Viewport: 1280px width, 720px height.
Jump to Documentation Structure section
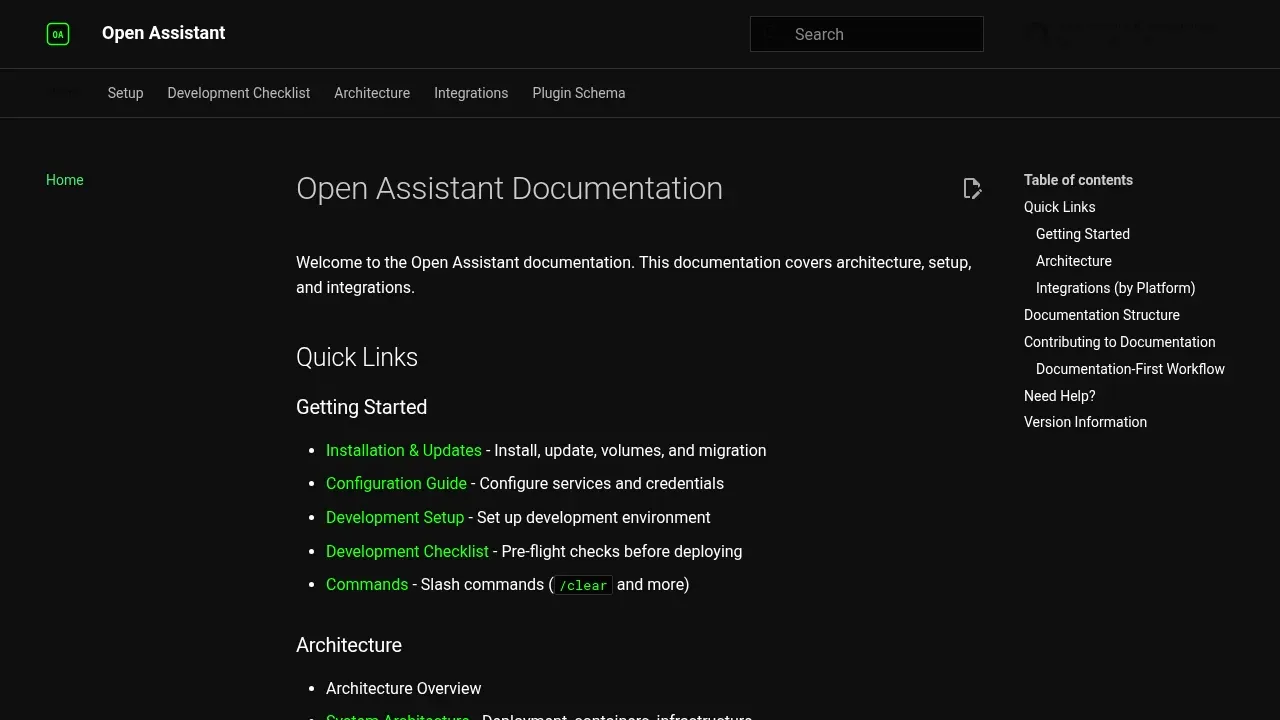click(1102, 315)
